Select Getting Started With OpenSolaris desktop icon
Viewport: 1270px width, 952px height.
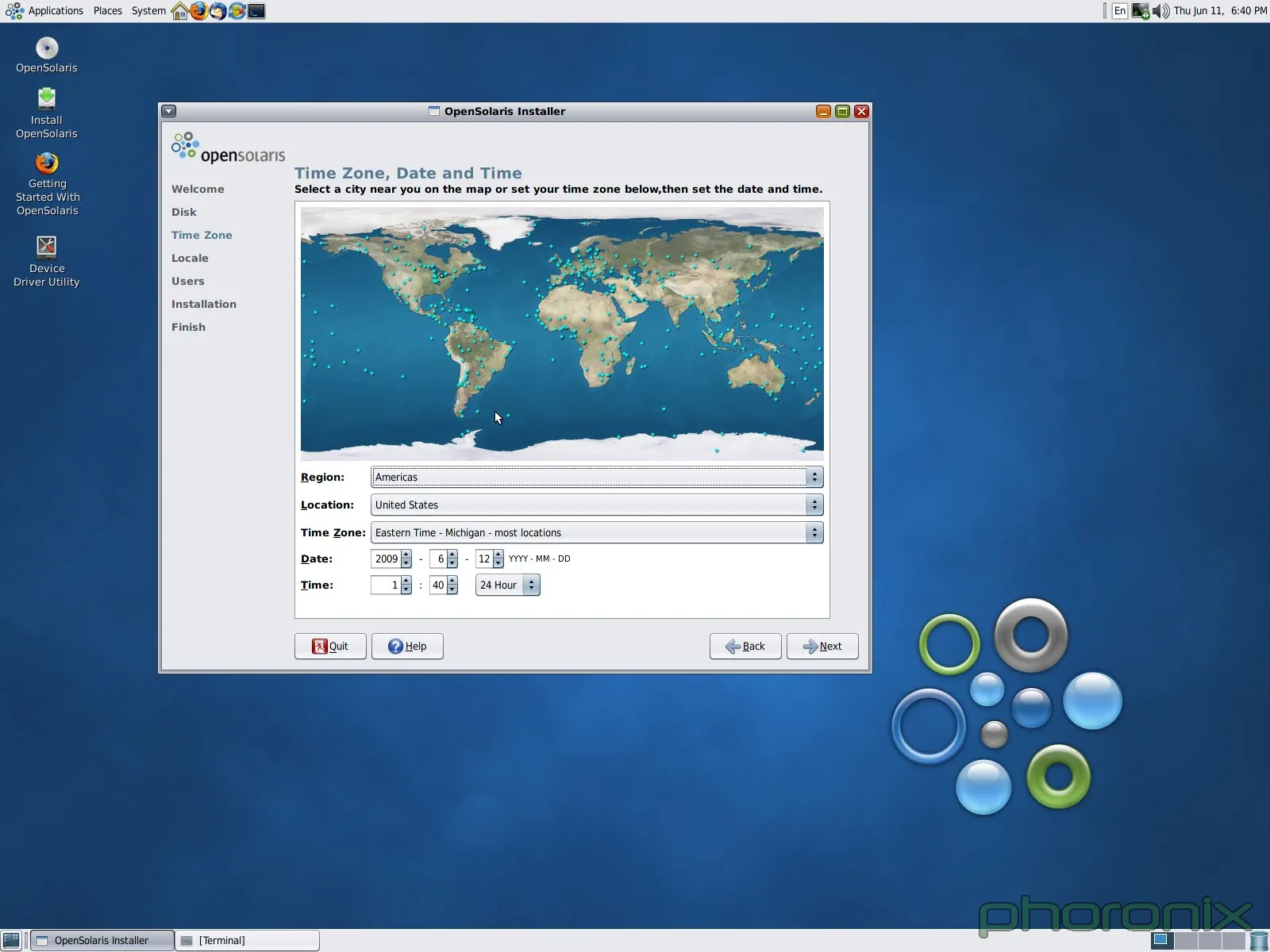(x=48, y=184)
